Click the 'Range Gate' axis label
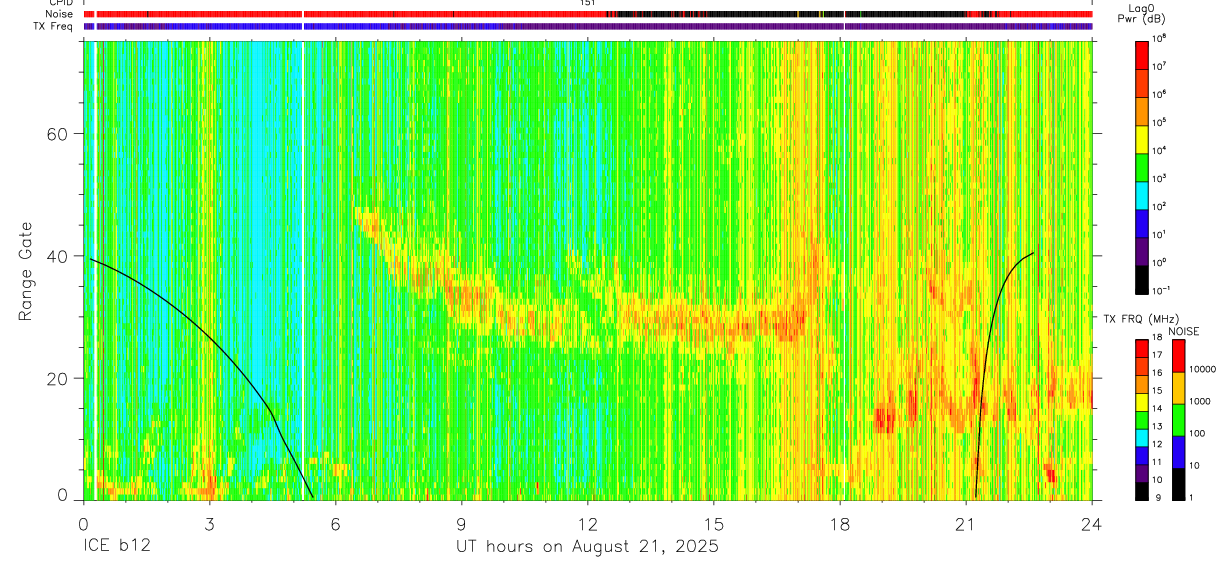This screenshot has width=1228, height=567. (x=25, y=270)
